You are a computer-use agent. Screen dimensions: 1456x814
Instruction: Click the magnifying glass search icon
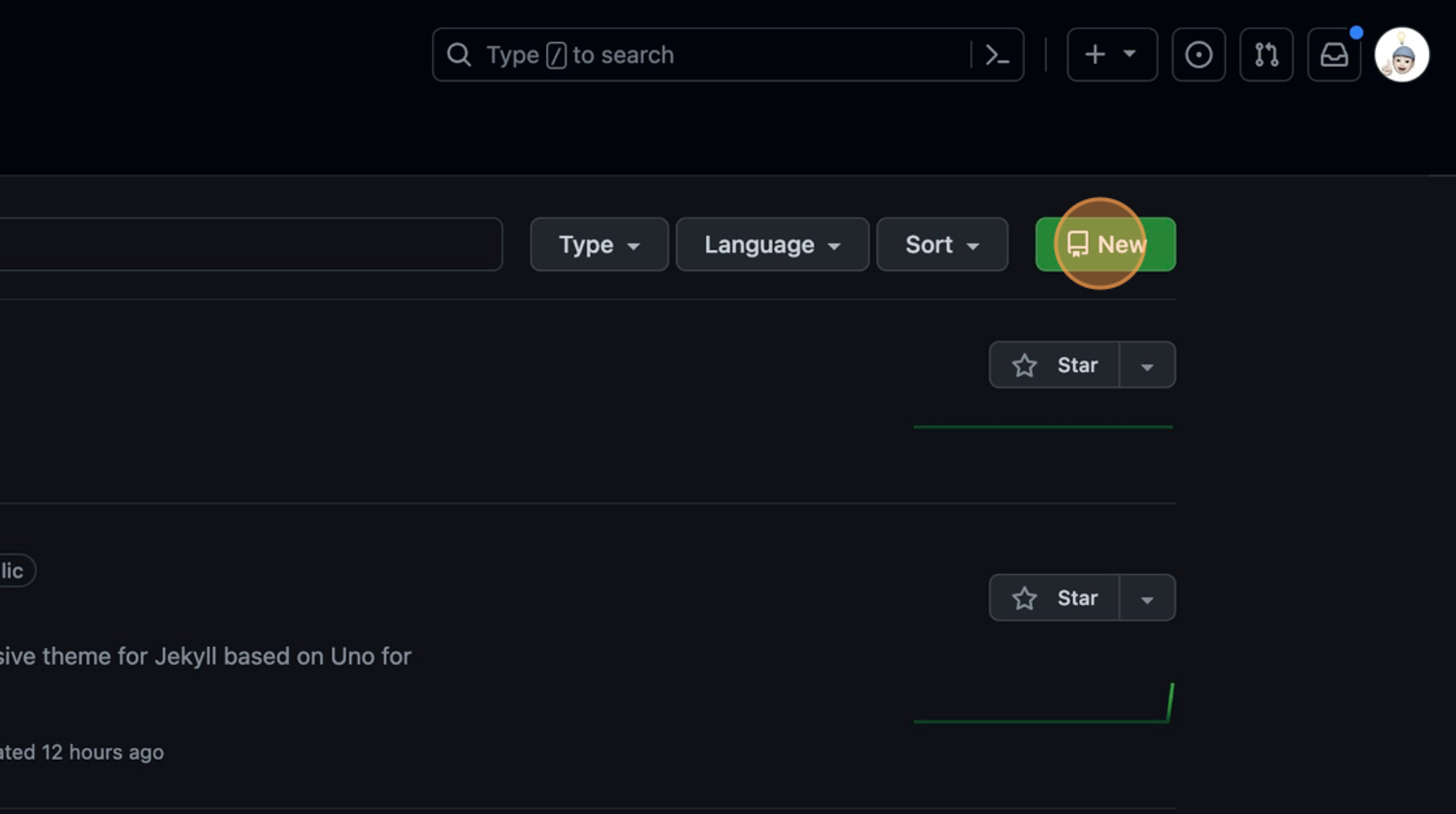coord(459,55)
